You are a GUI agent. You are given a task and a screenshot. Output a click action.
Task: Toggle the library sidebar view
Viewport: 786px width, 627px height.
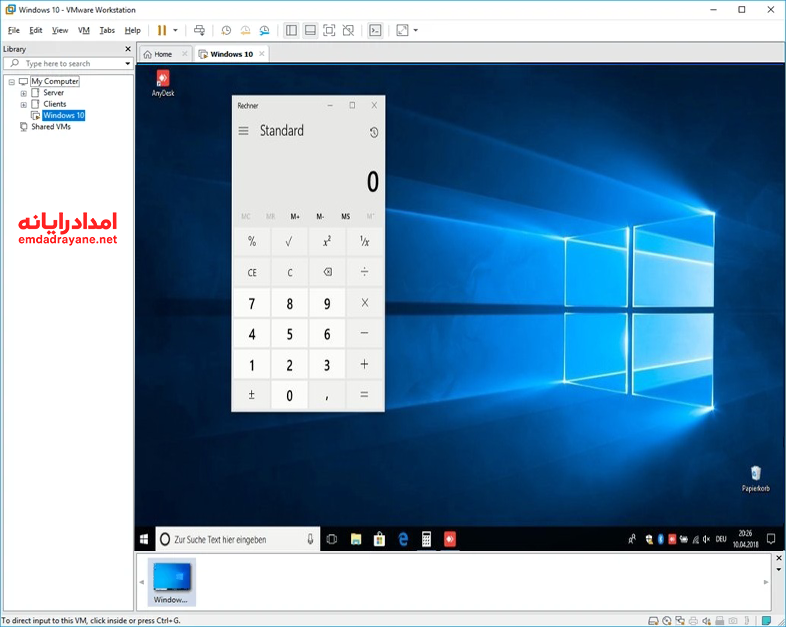pyautogui.click(x=291, y=31)
